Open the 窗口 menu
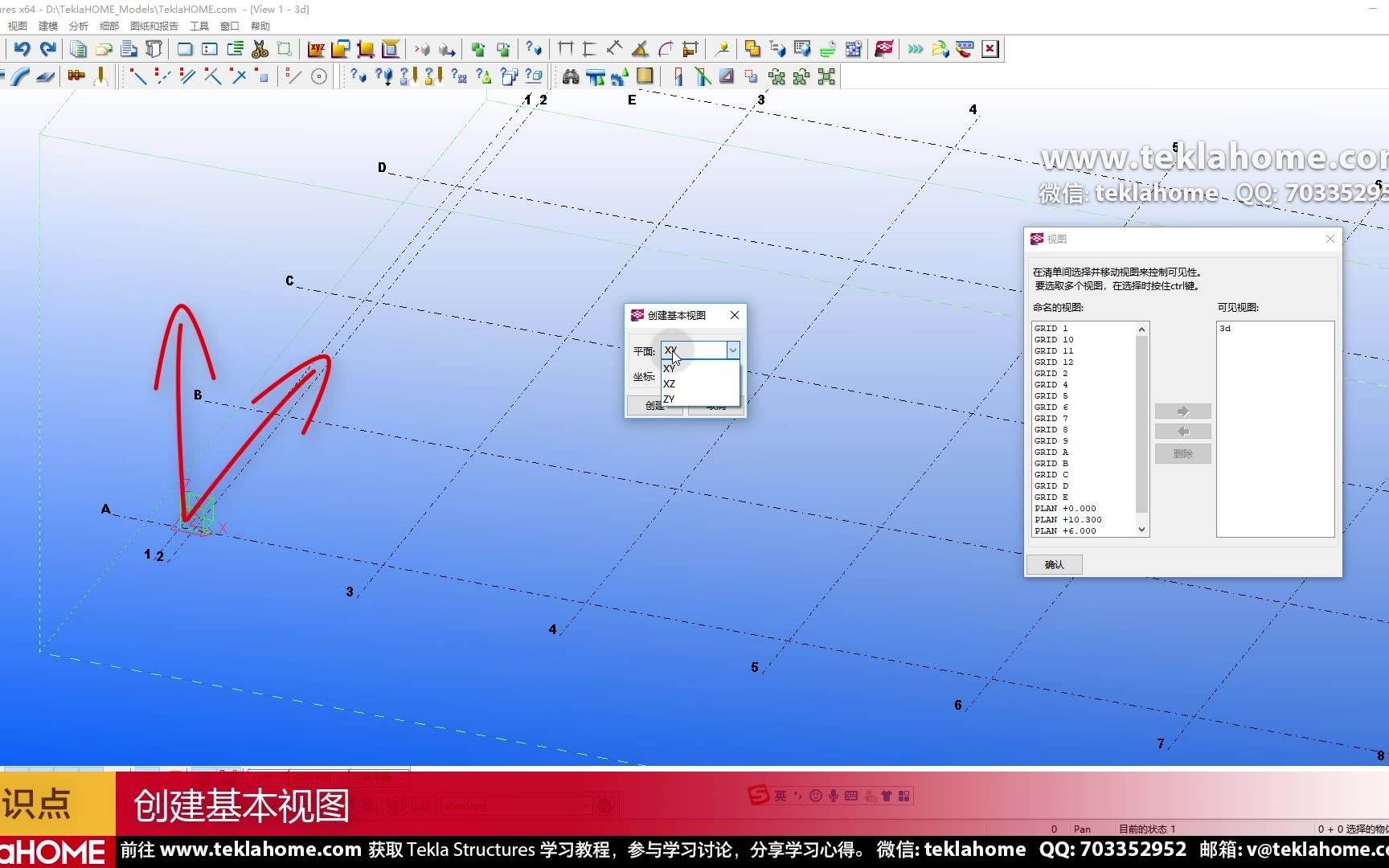 [230, 26]
